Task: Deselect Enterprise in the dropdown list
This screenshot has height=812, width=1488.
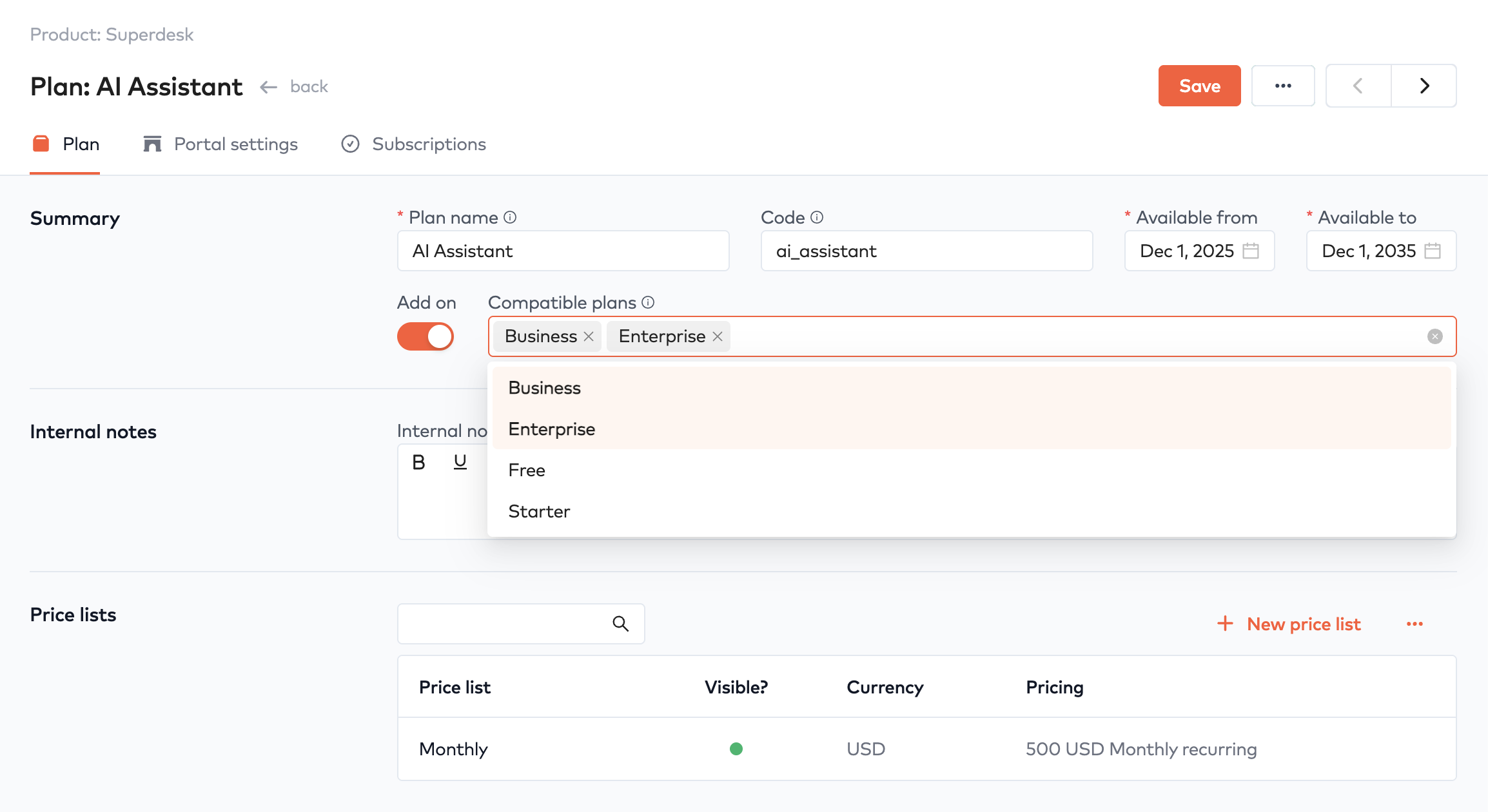Action: (x=972, y=429)
